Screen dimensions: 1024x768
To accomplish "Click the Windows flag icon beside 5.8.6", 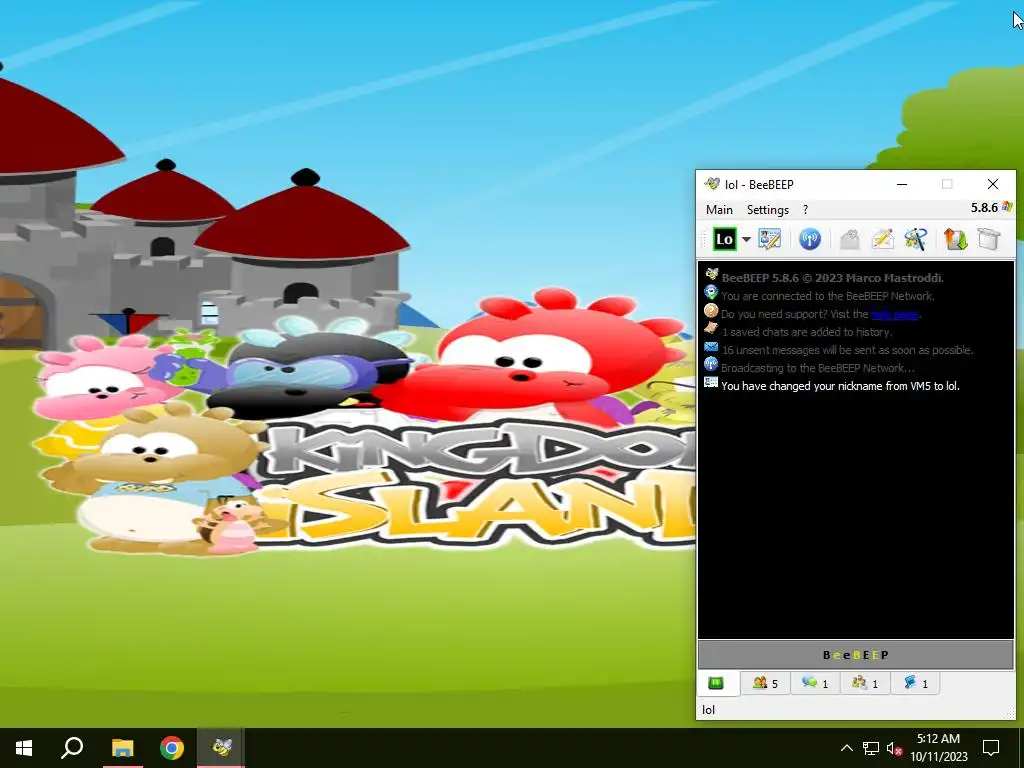I will tap(1007, 207).
